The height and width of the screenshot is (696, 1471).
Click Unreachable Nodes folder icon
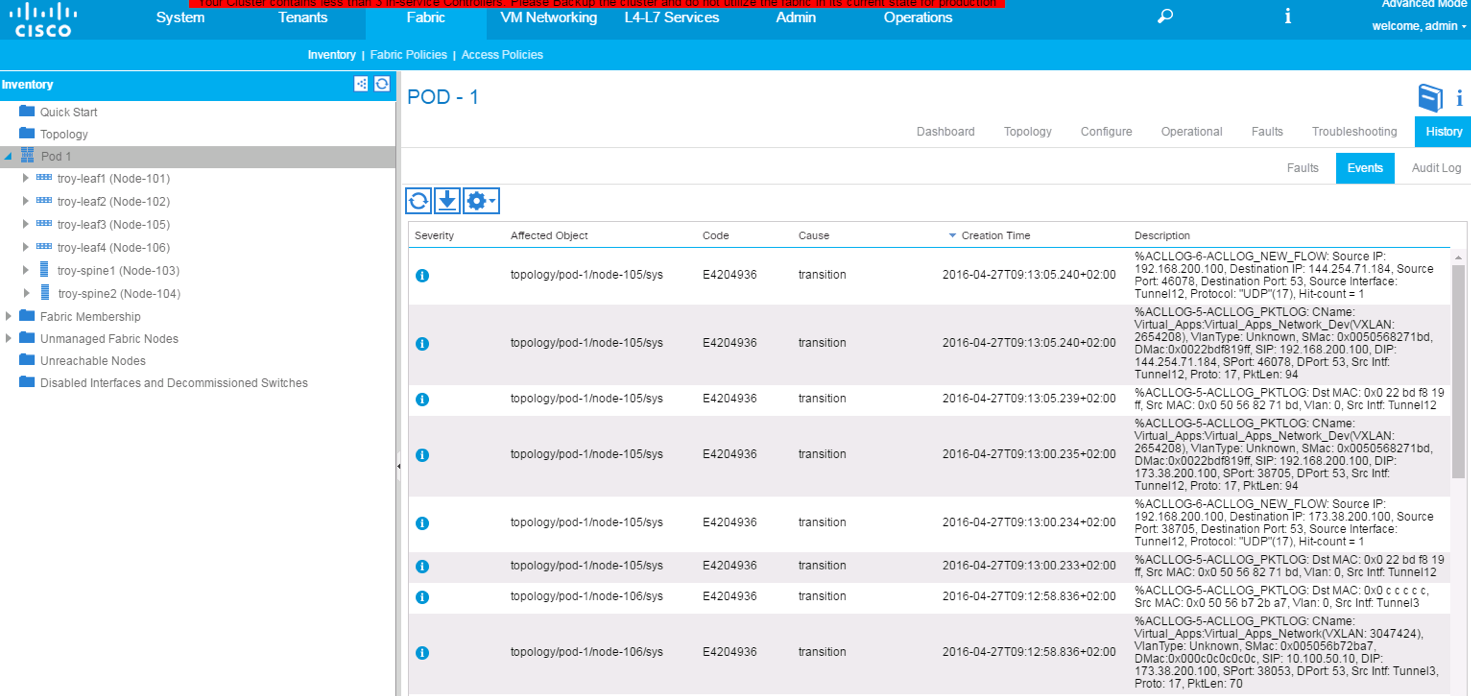(x=27, y=360)
